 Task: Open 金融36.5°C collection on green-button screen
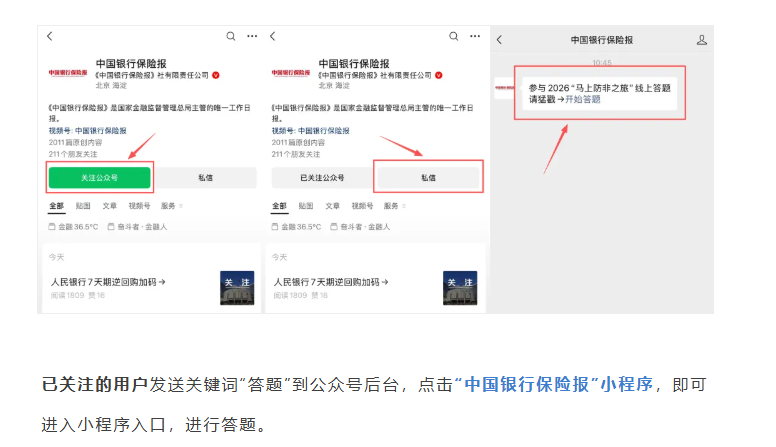pos(73,227)
